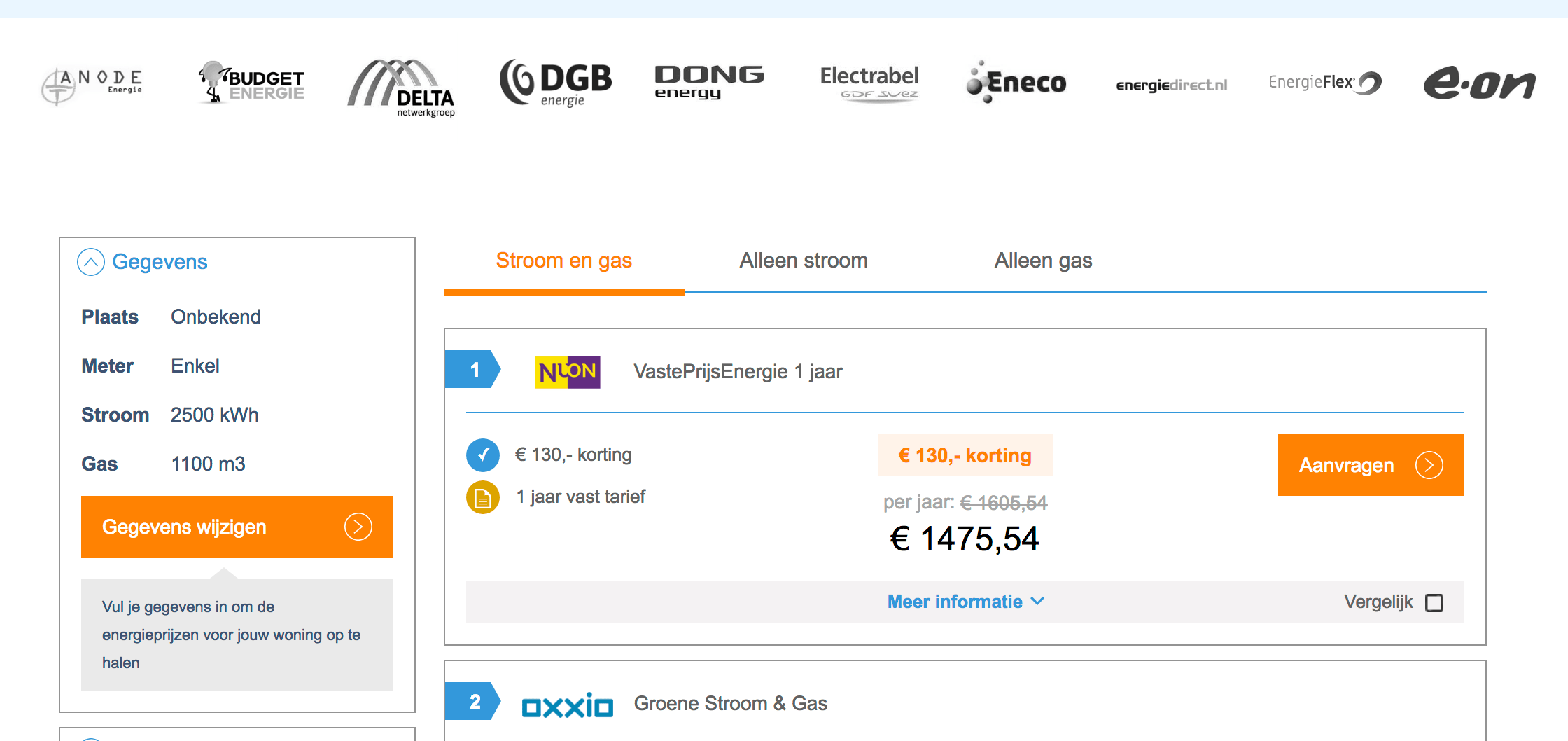Click the Delta netwerkgroep logo

[x=402, y=88]
